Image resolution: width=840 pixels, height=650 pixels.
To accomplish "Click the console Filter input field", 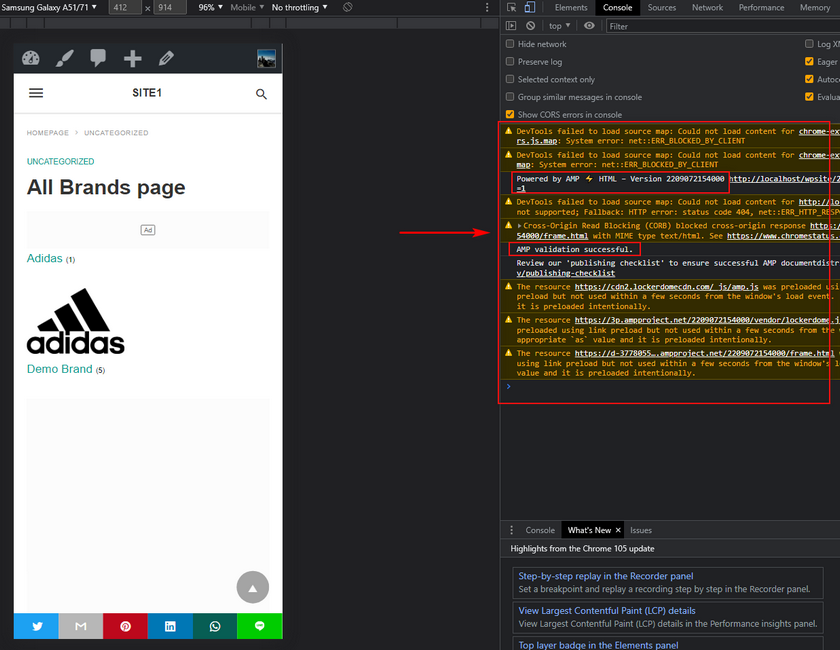I will (x=723, y=26).
